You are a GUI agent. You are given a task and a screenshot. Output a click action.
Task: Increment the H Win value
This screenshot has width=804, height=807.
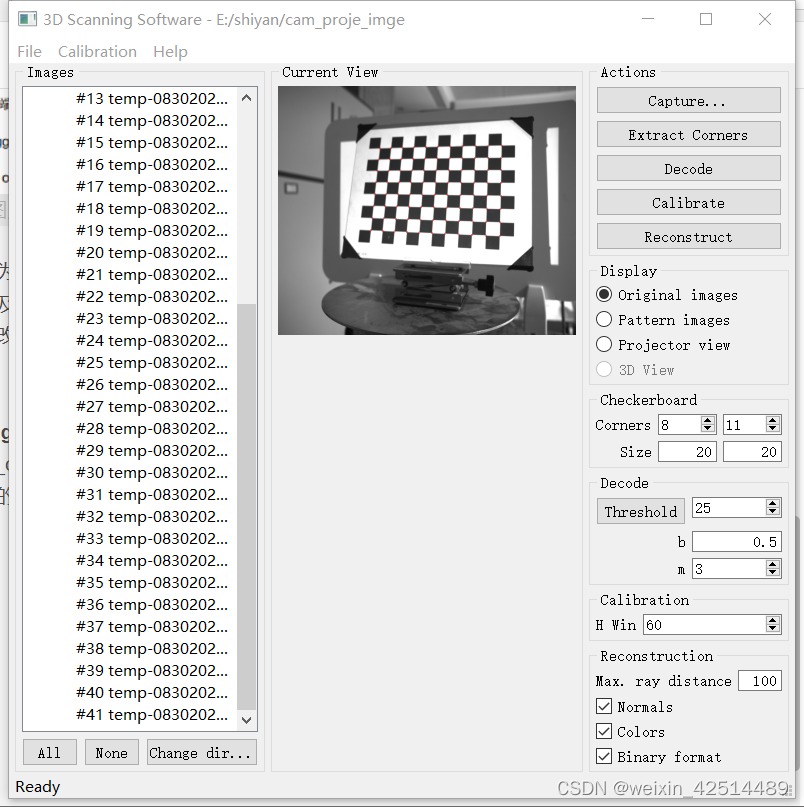[x=771, y=620]
